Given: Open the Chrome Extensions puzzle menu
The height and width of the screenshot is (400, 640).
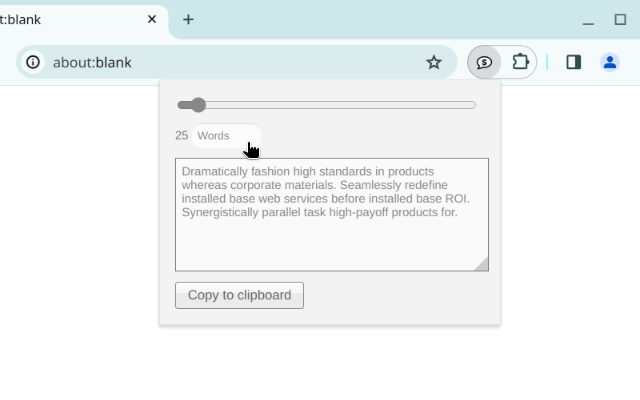Looking at the screenshot, I should 520,62.
